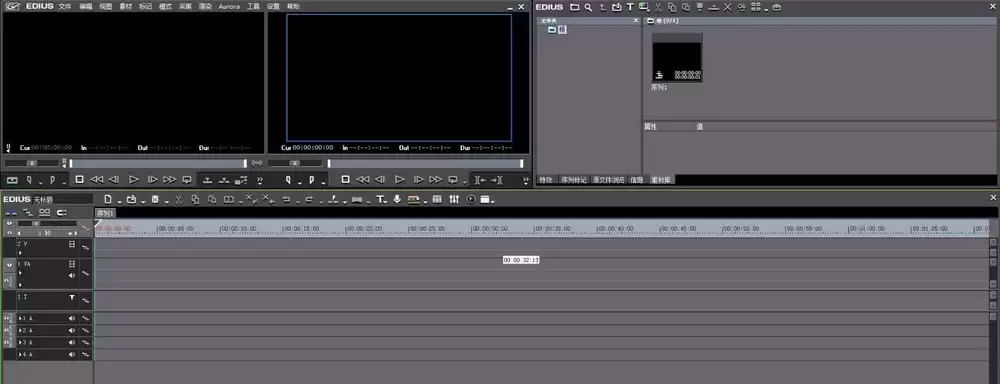
Task: Click Add Title T icon in bin toolbar
Action: pos(630,7)
